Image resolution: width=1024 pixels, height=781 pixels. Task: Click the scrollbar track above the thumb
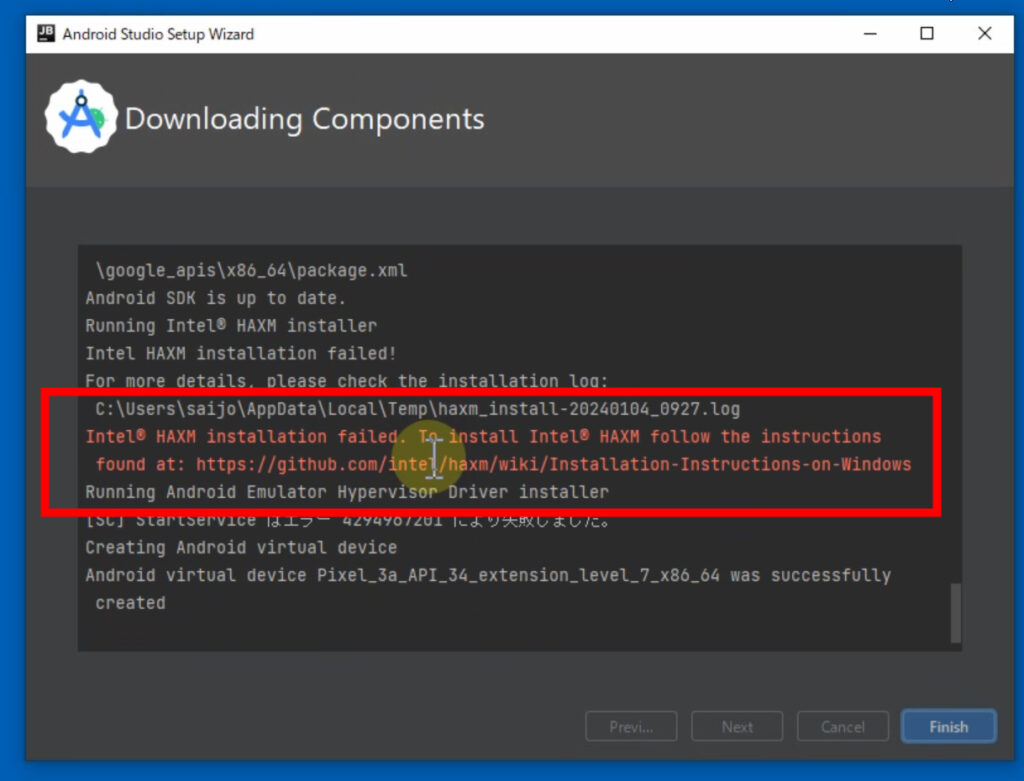[x=955, y=420]
